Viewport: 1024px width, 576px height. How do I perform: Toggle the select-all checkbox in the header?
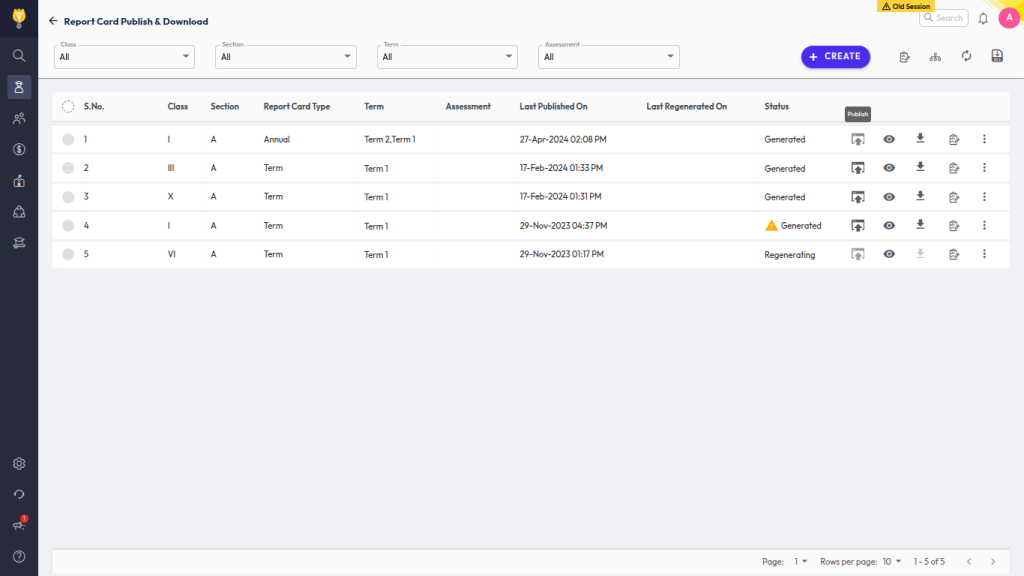68,107
